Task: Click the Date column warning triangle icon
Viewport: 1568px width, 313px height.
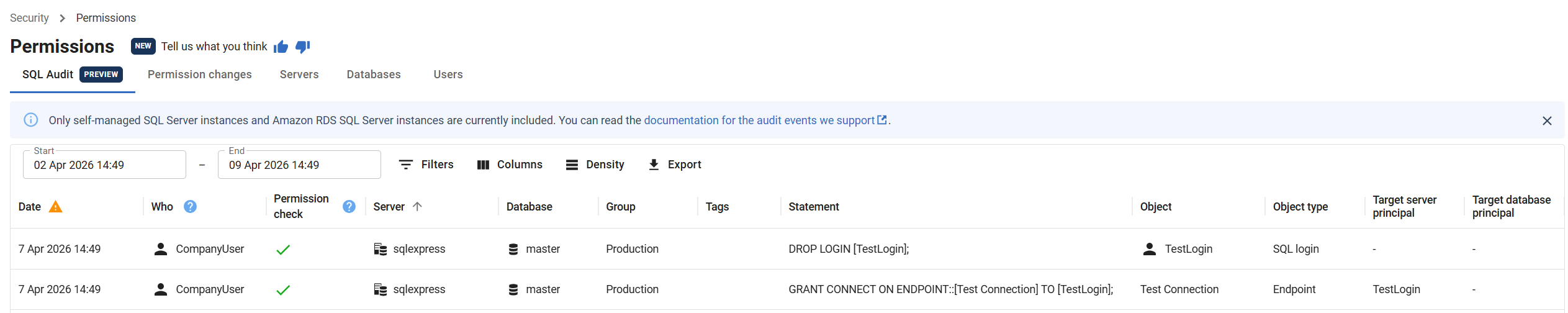Action: tap(55, 207)
